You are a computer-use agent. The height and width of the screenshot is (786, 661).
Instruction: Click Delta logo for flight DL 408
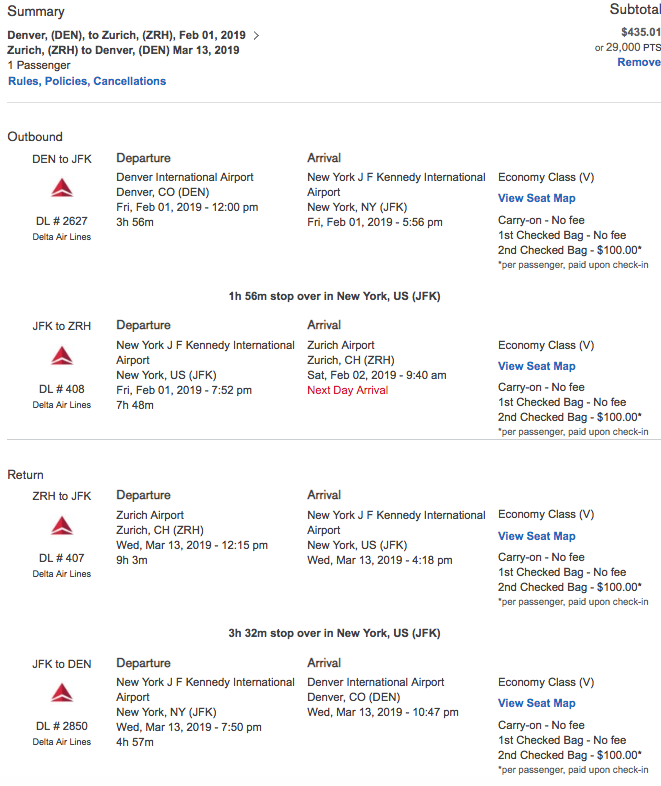point(62,356)
